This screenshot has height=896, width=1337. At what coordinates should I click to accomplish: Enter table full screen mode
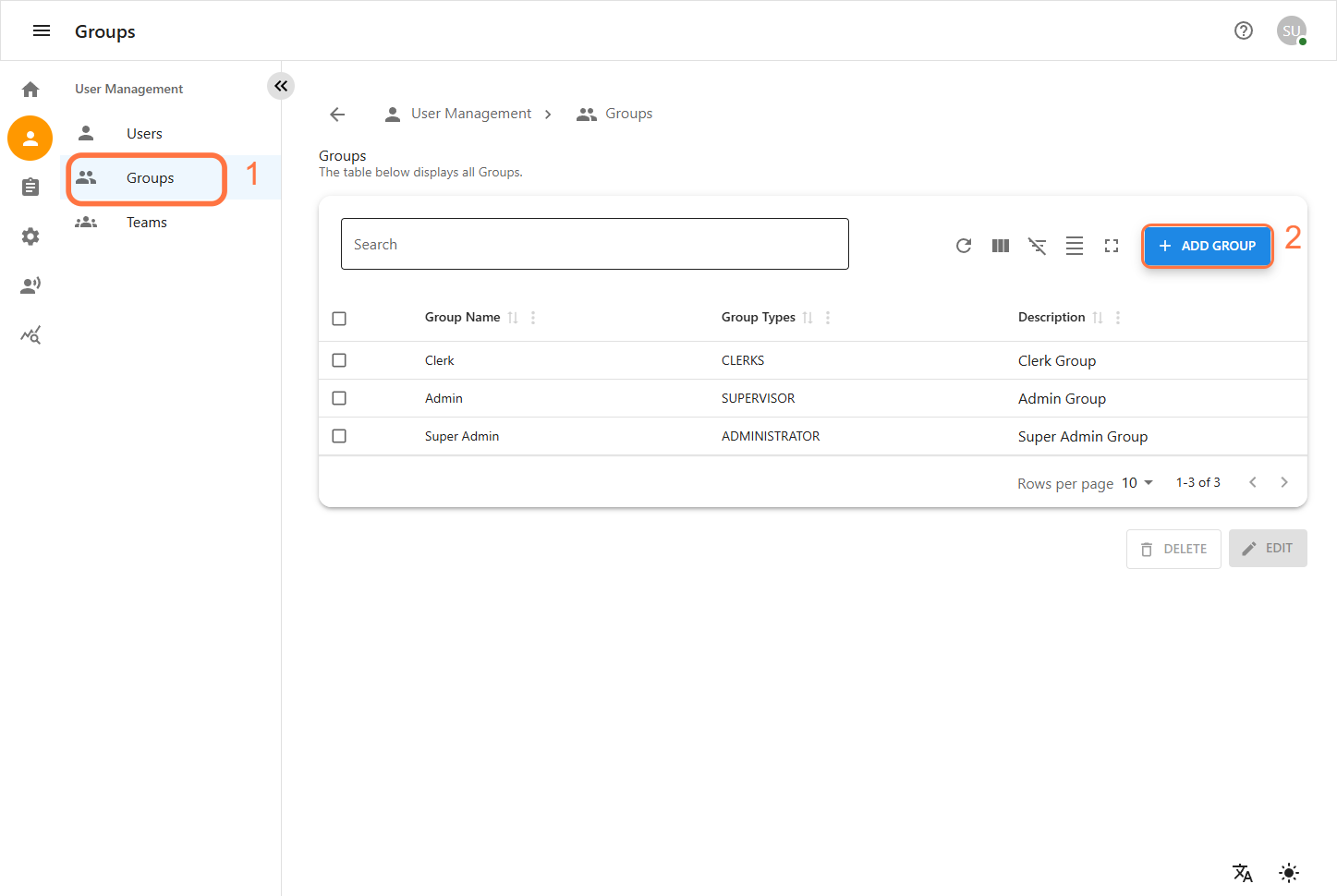click(x=1112, y=246)
